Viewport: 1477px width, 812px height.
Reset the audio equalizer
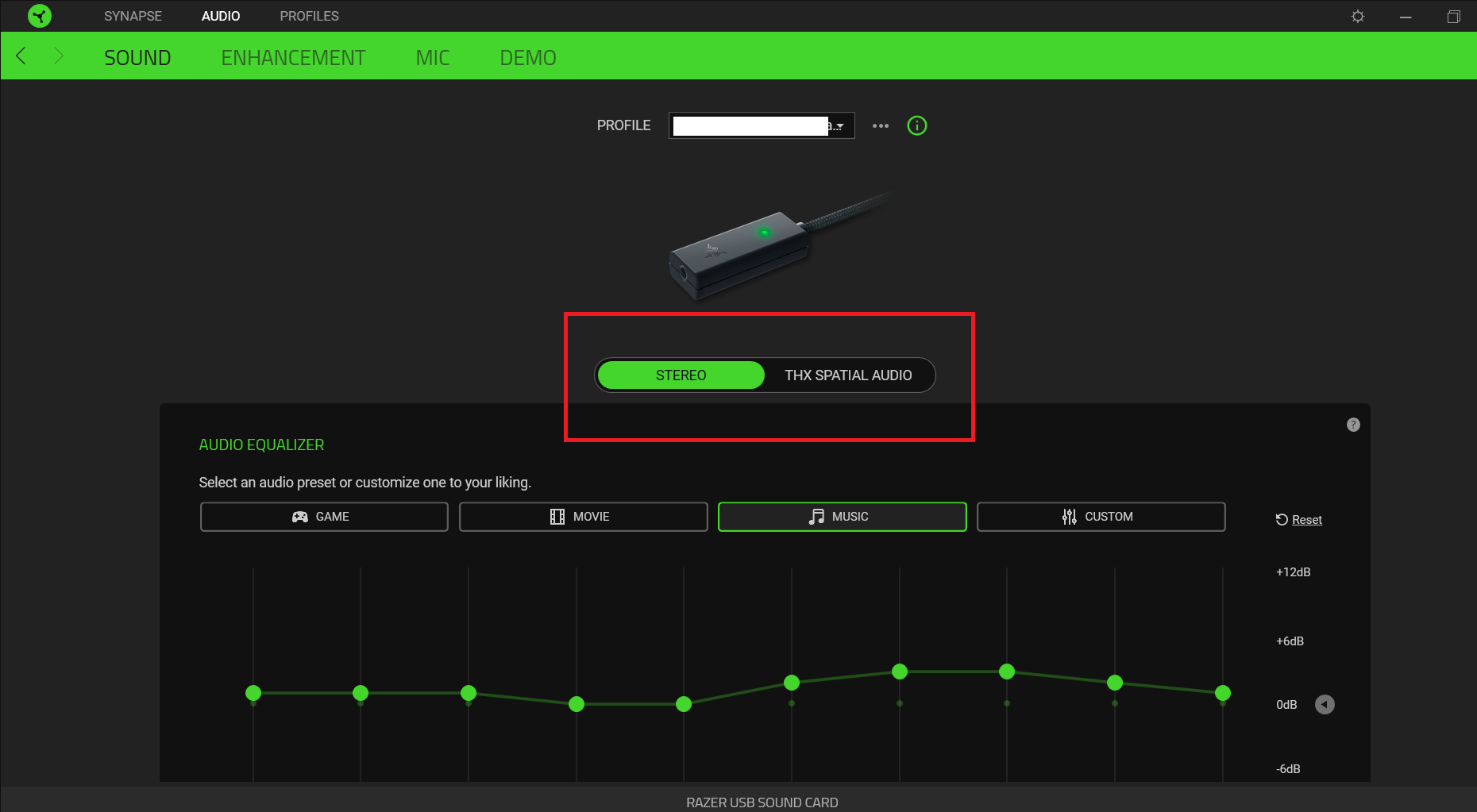point(1299,520)
